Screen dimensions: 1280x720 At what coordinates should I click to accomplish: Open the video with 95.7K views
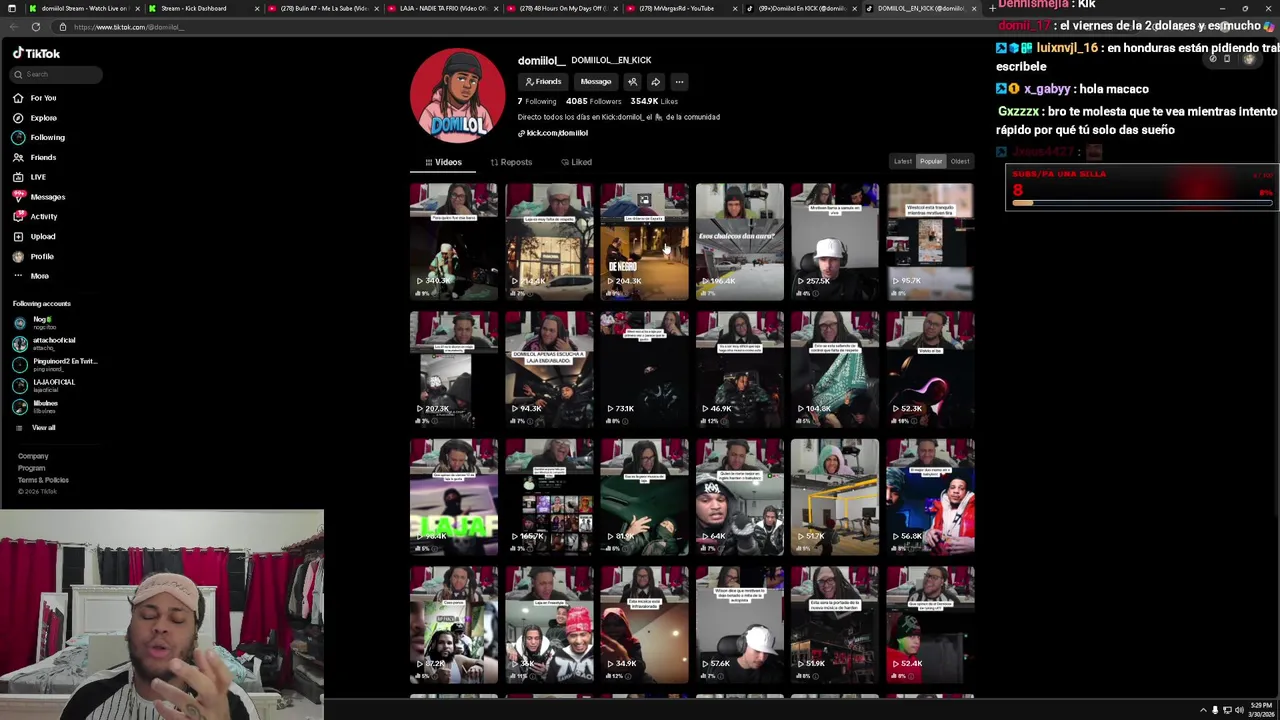click(x=930, y=241)
